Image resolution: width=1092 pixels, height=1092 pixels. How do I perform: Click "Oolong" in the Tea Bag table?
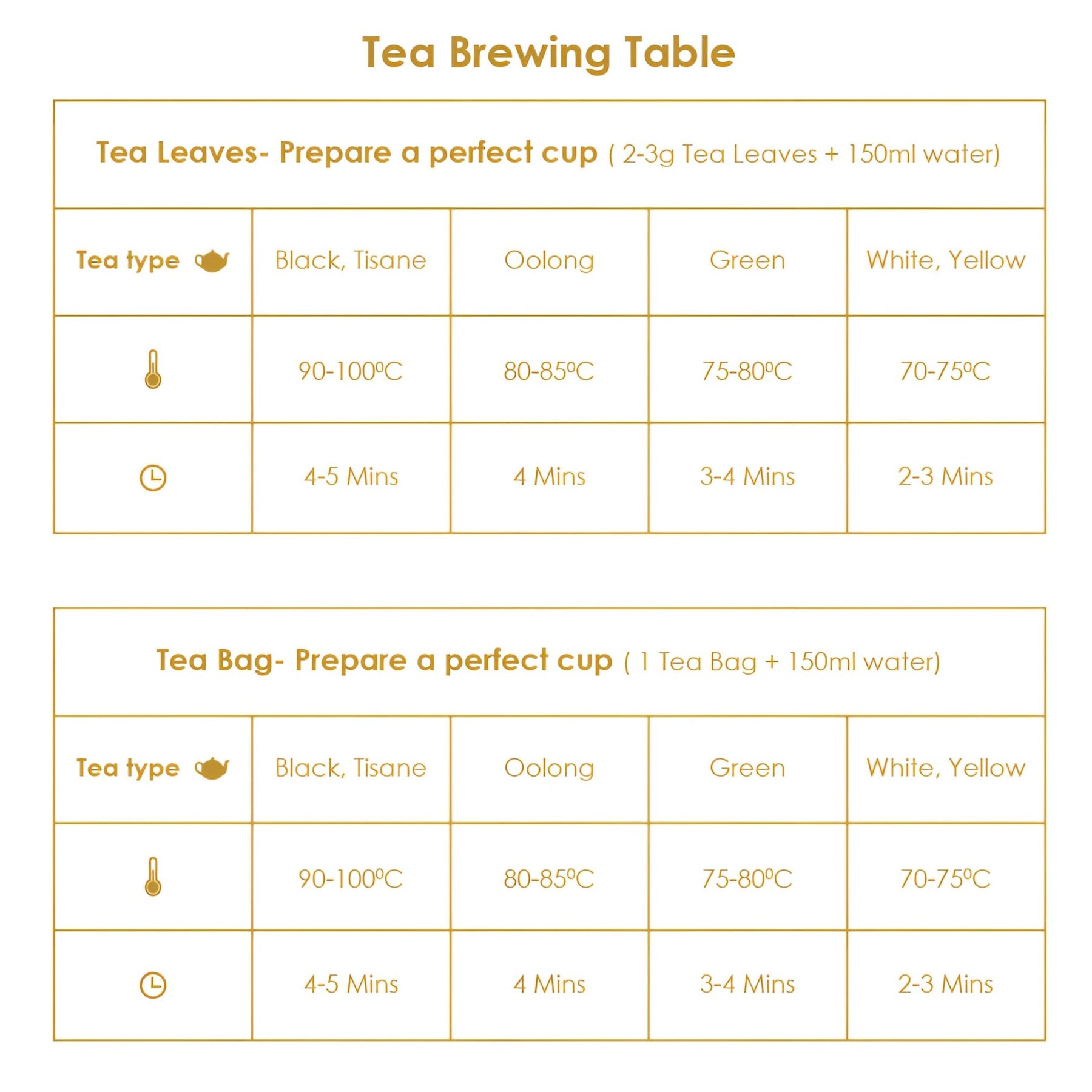(x=549, y=768)
